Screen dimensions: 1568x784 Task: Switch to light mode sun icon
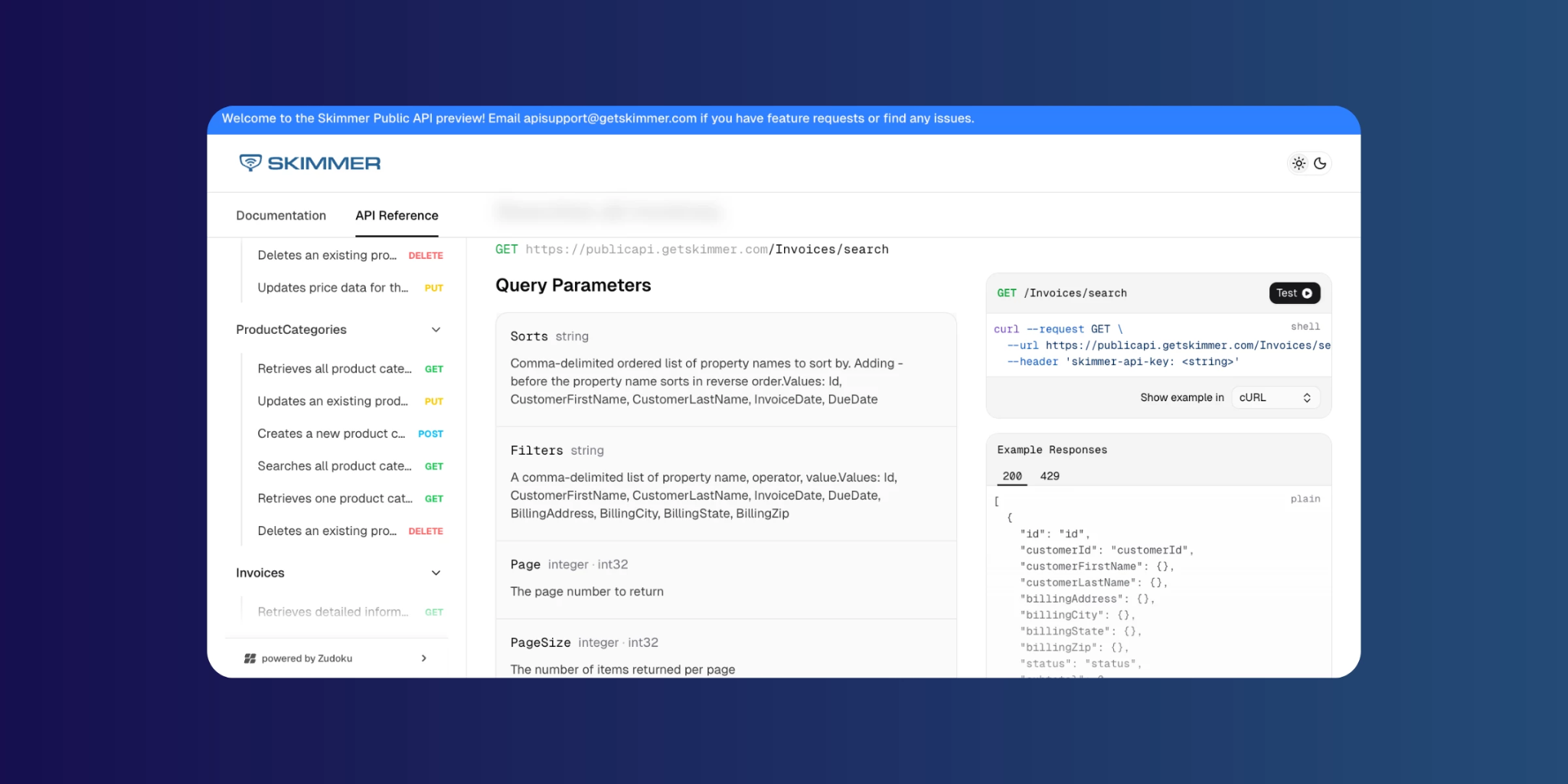(1299, 163)
